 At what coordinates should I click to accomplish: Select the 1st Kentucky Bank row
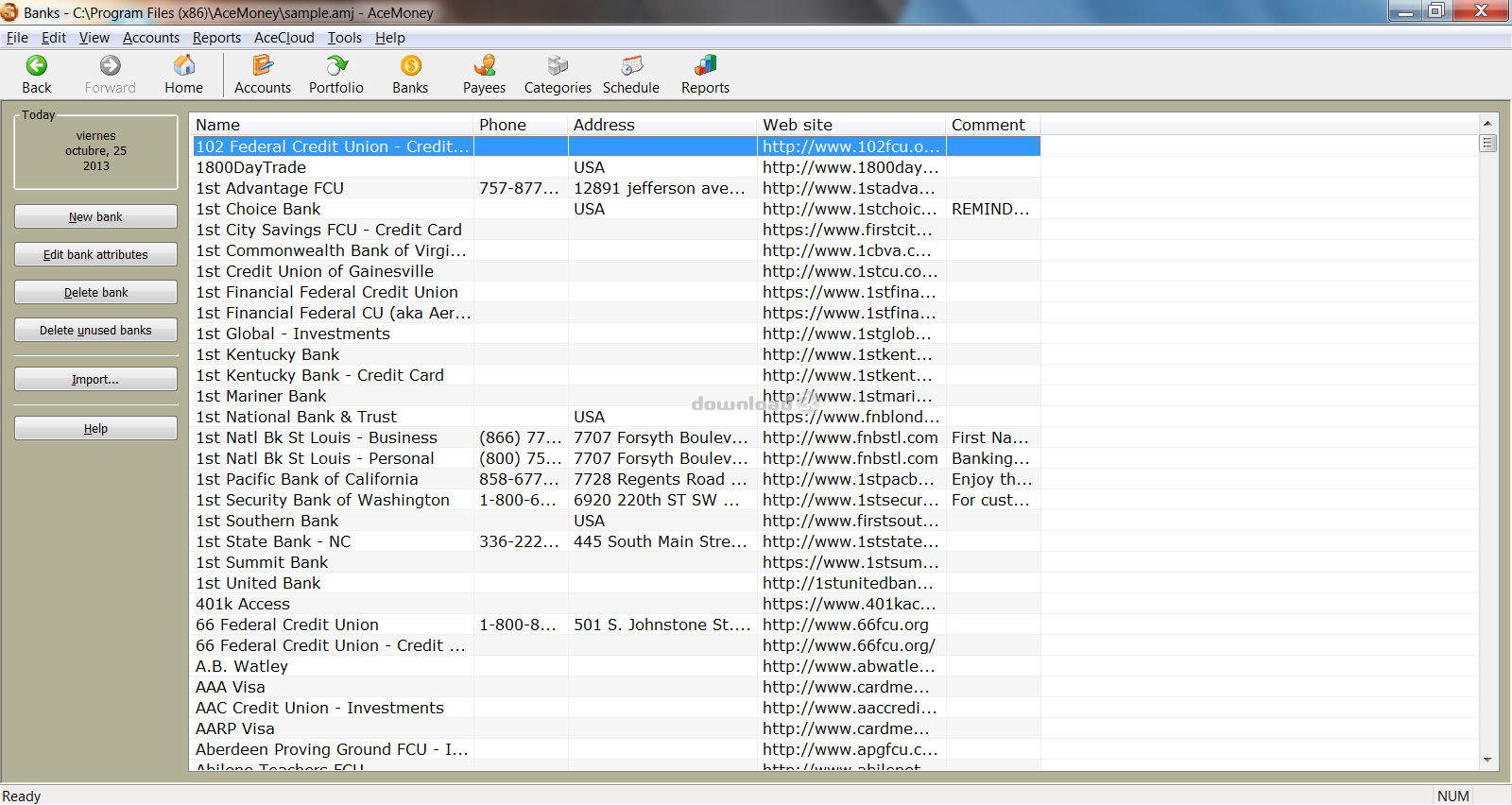[x=267, y=354]
